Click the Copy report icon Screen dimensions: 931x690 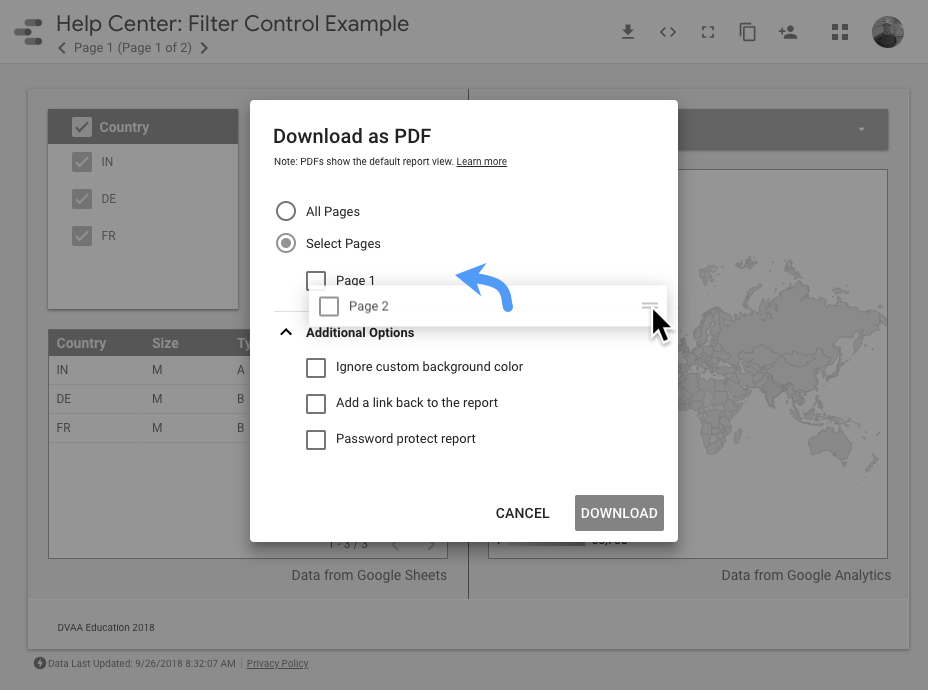coord(747,31)
